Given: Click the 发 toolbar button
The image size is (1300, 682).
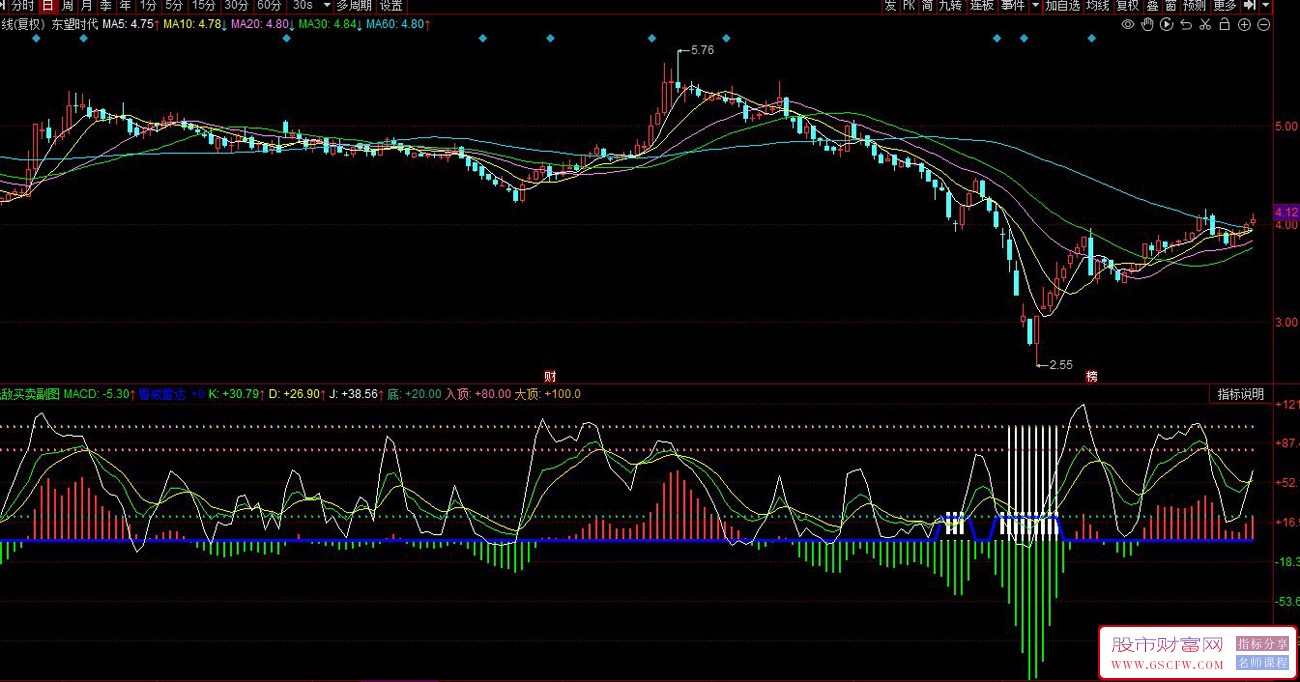Looking at the screenshot, I should click(890, 5).
